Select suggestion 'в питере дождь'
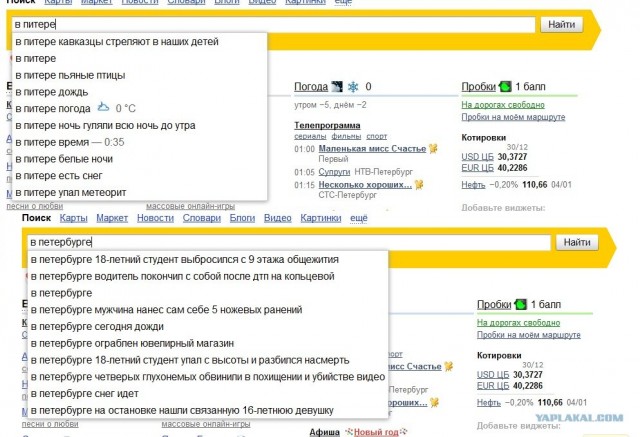 (x=140, y=92)
